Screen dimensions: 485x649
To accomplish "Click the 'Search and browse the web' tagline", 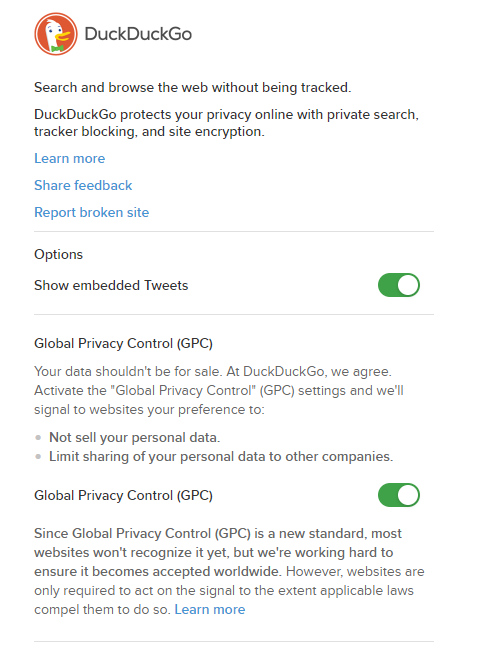I will (192, 88).
